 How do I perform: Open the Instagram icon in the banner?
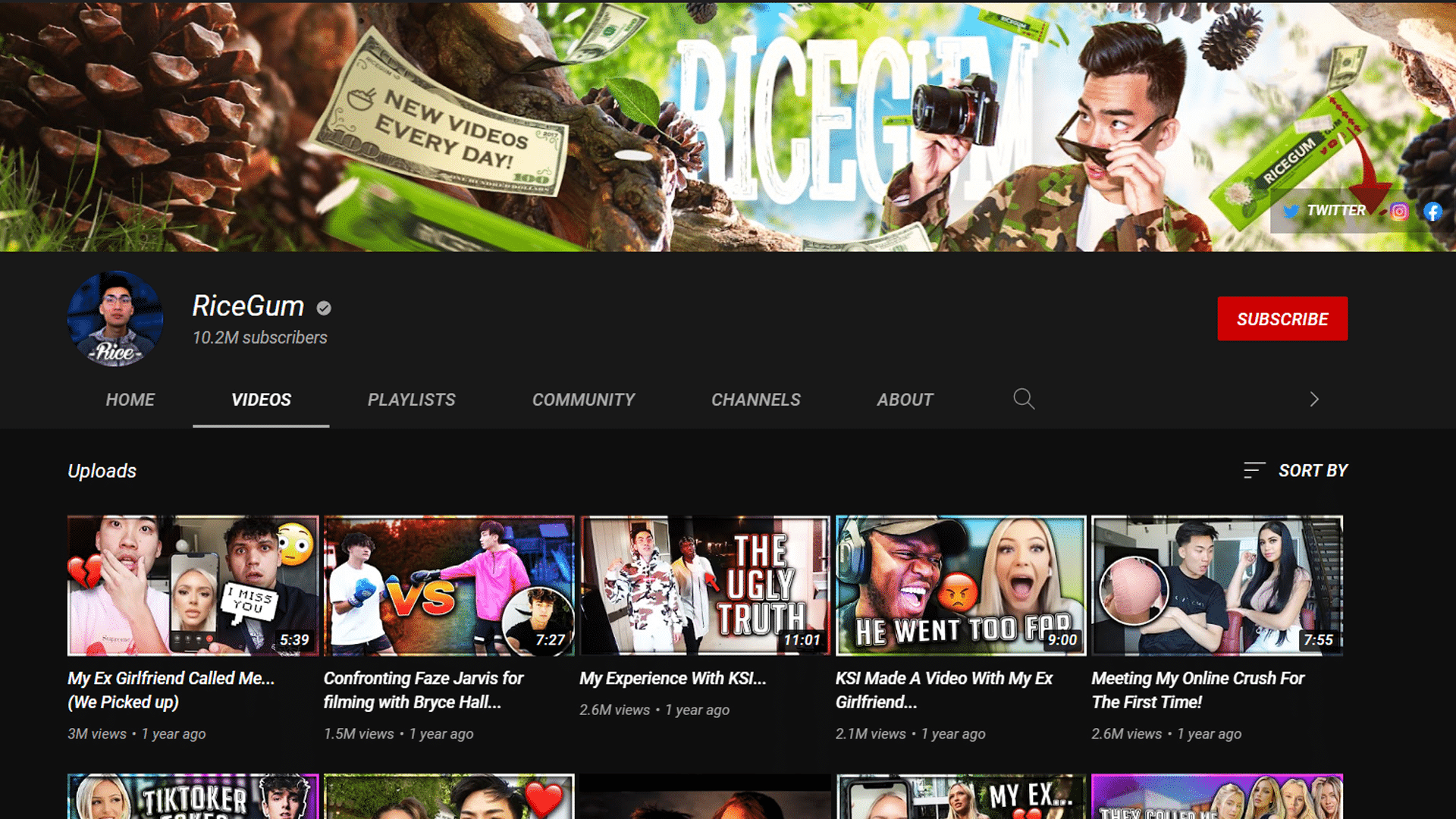tap(1399, 212)
